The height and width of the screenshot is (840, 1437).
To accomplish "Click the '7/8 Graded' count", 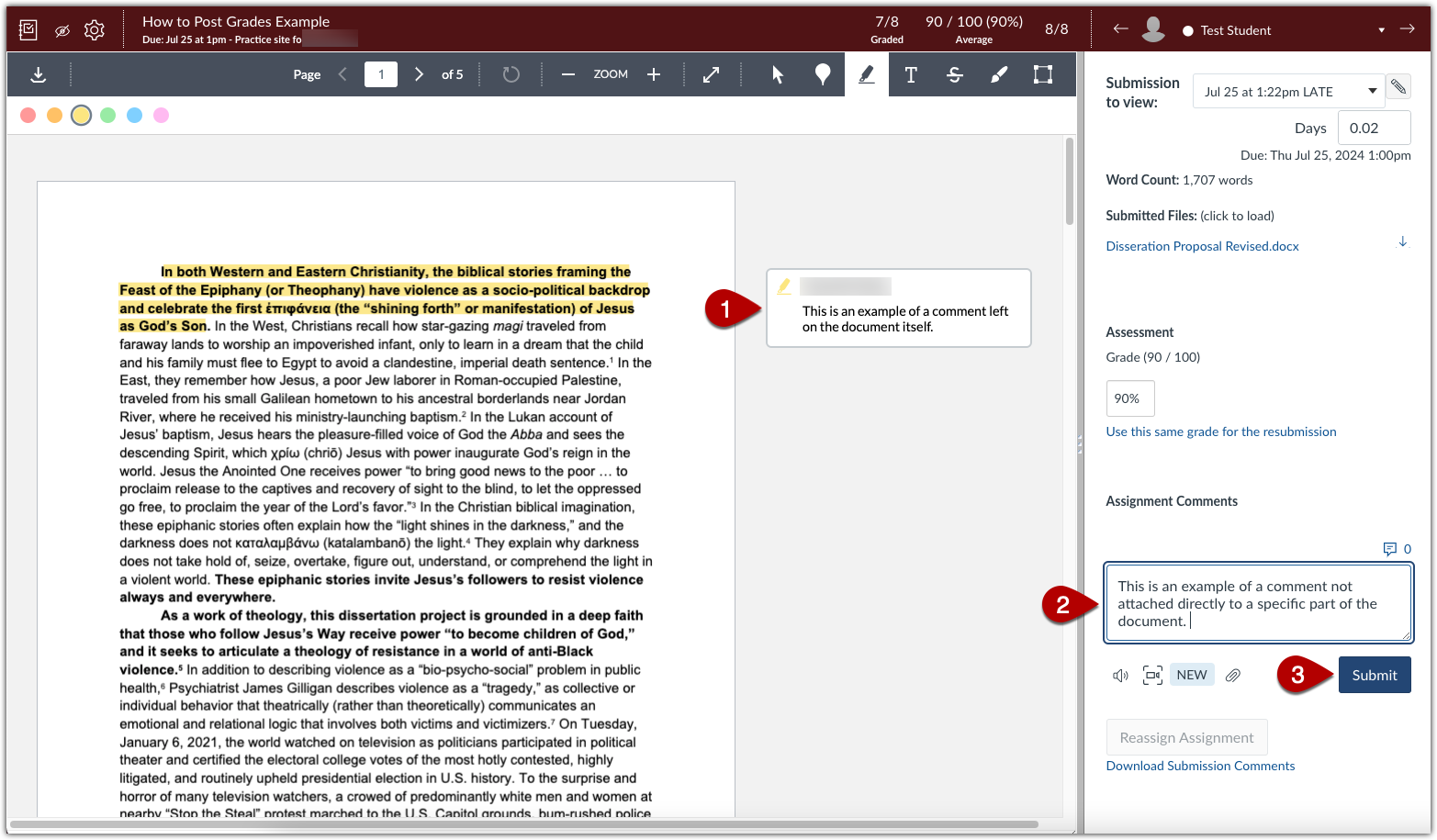I will coord(887,29).
